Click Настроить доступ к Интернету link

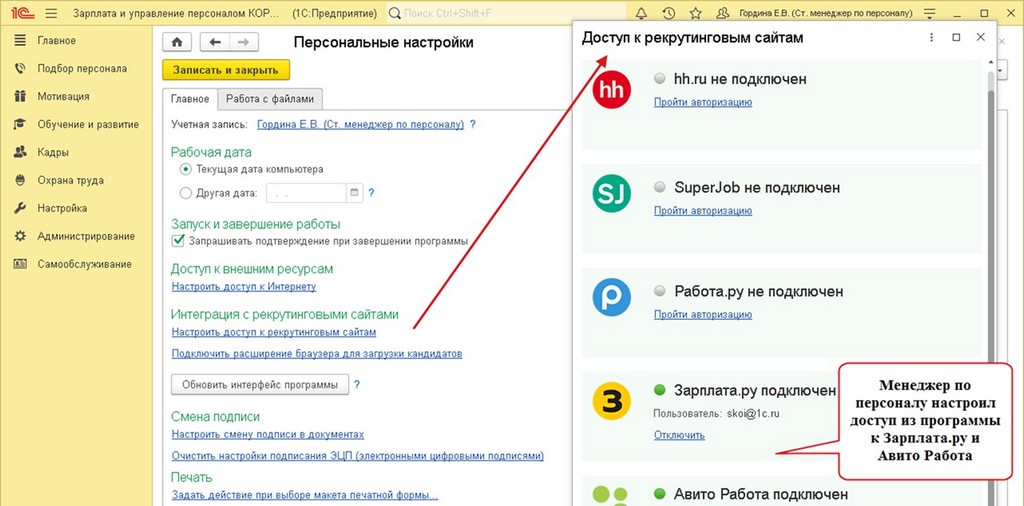pyautogui.click(x=244, y=287)
